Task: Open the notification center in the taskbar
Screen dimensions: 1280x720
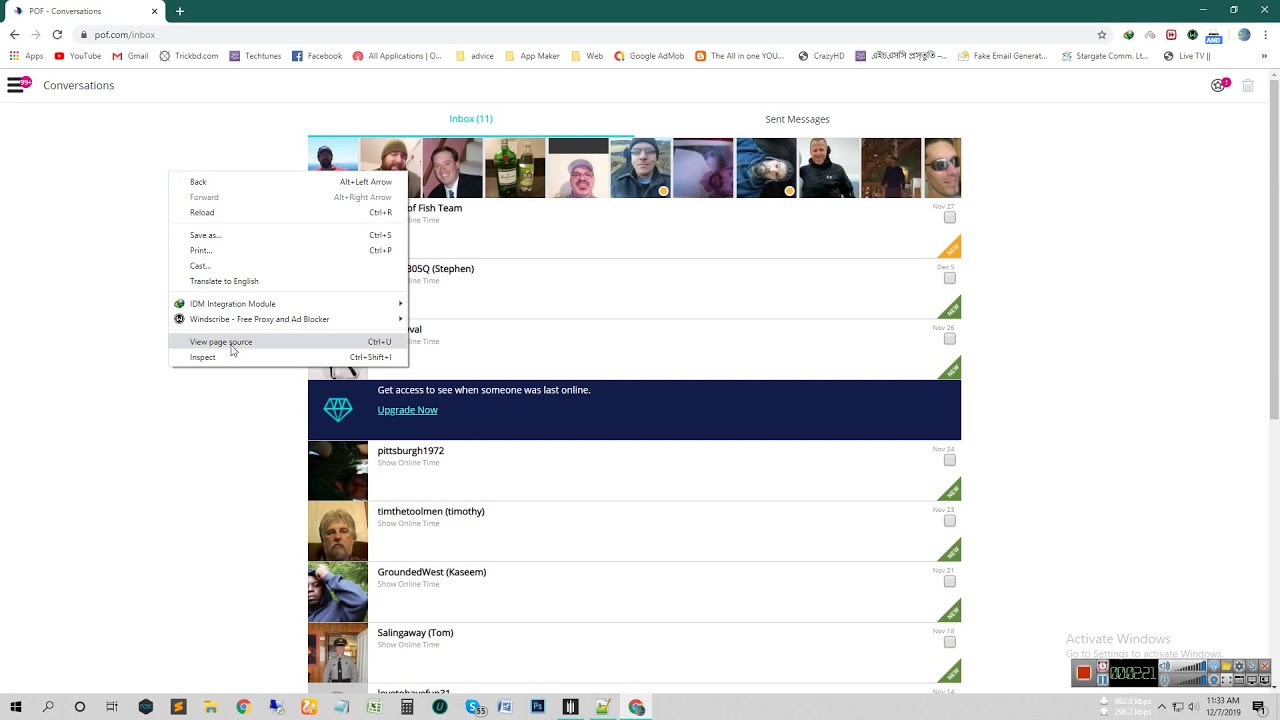Action: point(1259,707)
